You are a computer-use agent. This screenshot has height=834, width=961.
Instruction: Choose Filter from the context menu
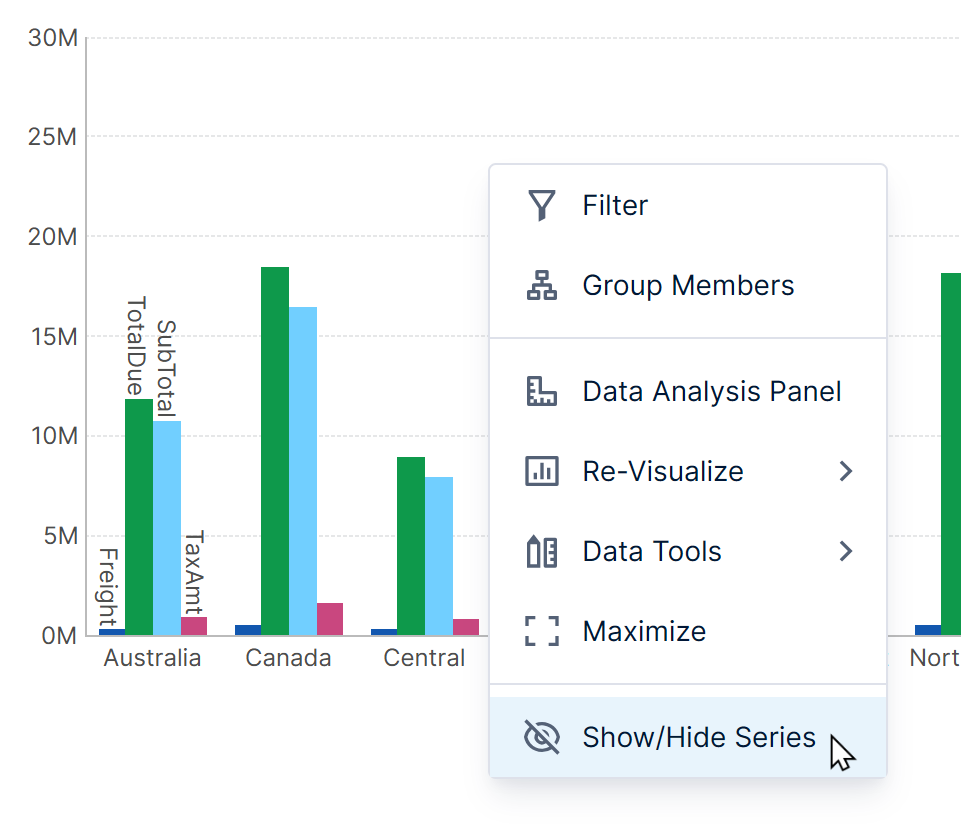pos(615,206)
